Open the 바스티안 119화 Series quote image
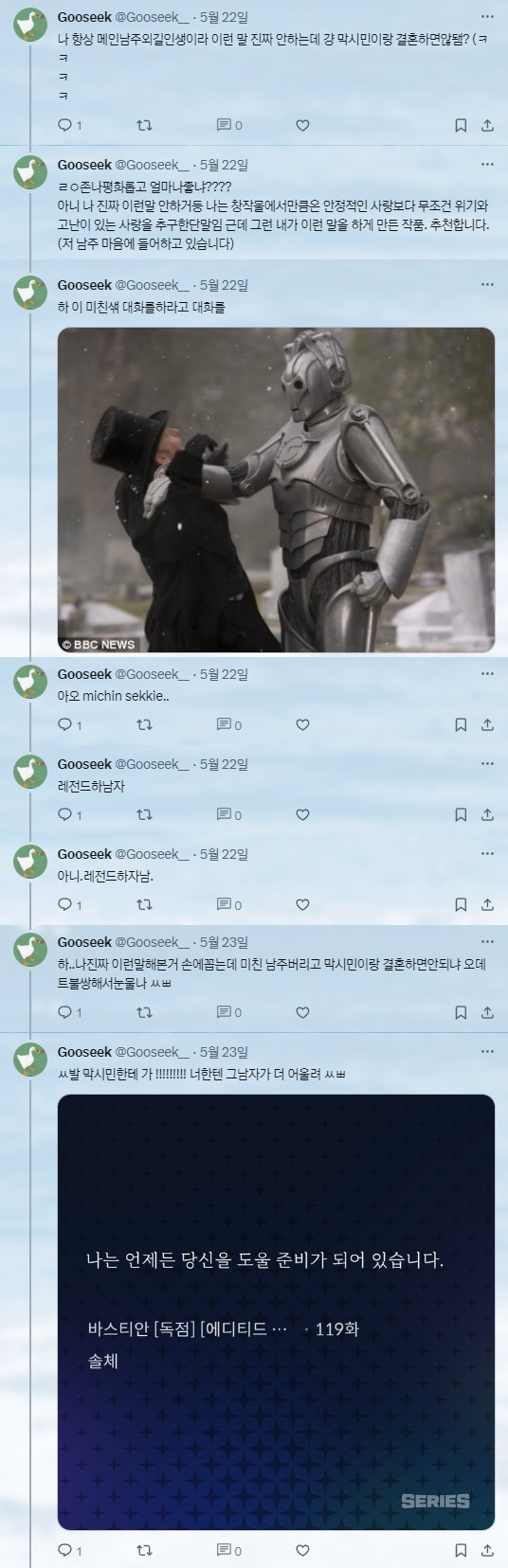Viewport: 508px width, 1568px height. pyautogui.click(x=276, y=1312)
